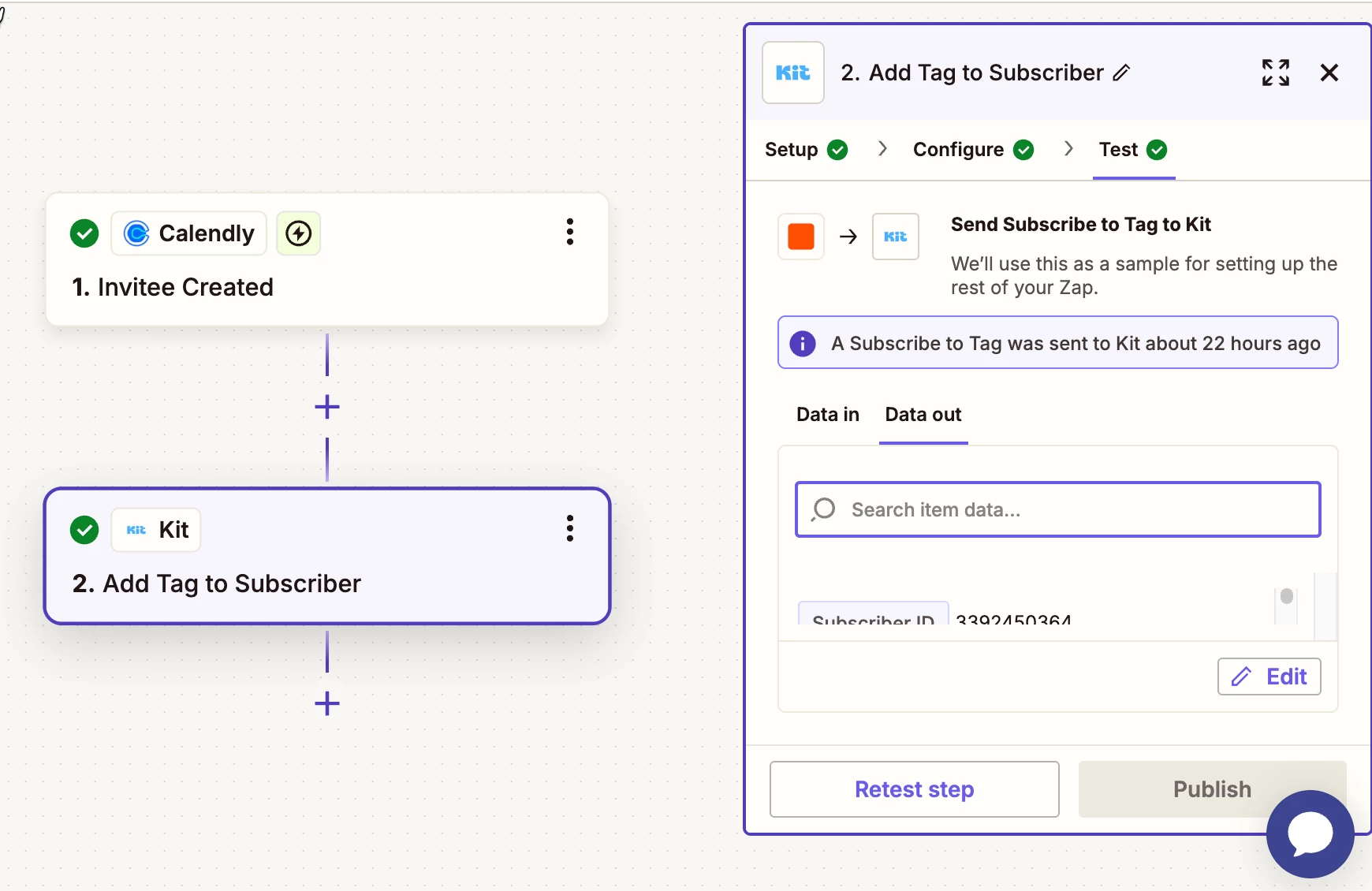Add a step between Calendly and Kit
The width and height of the screenshot is (1372, 891).
[x=327, y=408]
